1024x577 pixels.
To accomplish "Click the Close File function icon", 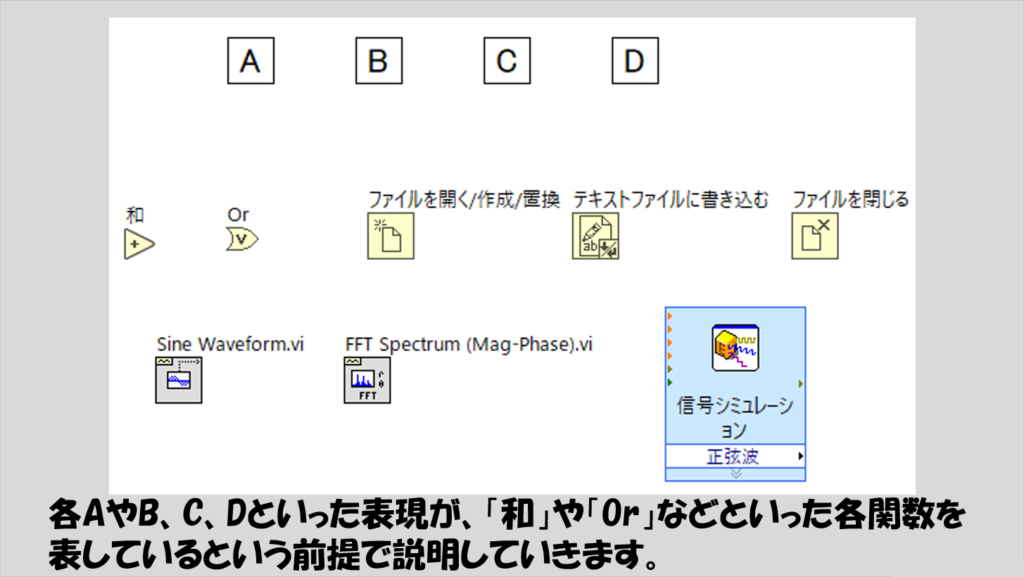I will click(817, 236).
